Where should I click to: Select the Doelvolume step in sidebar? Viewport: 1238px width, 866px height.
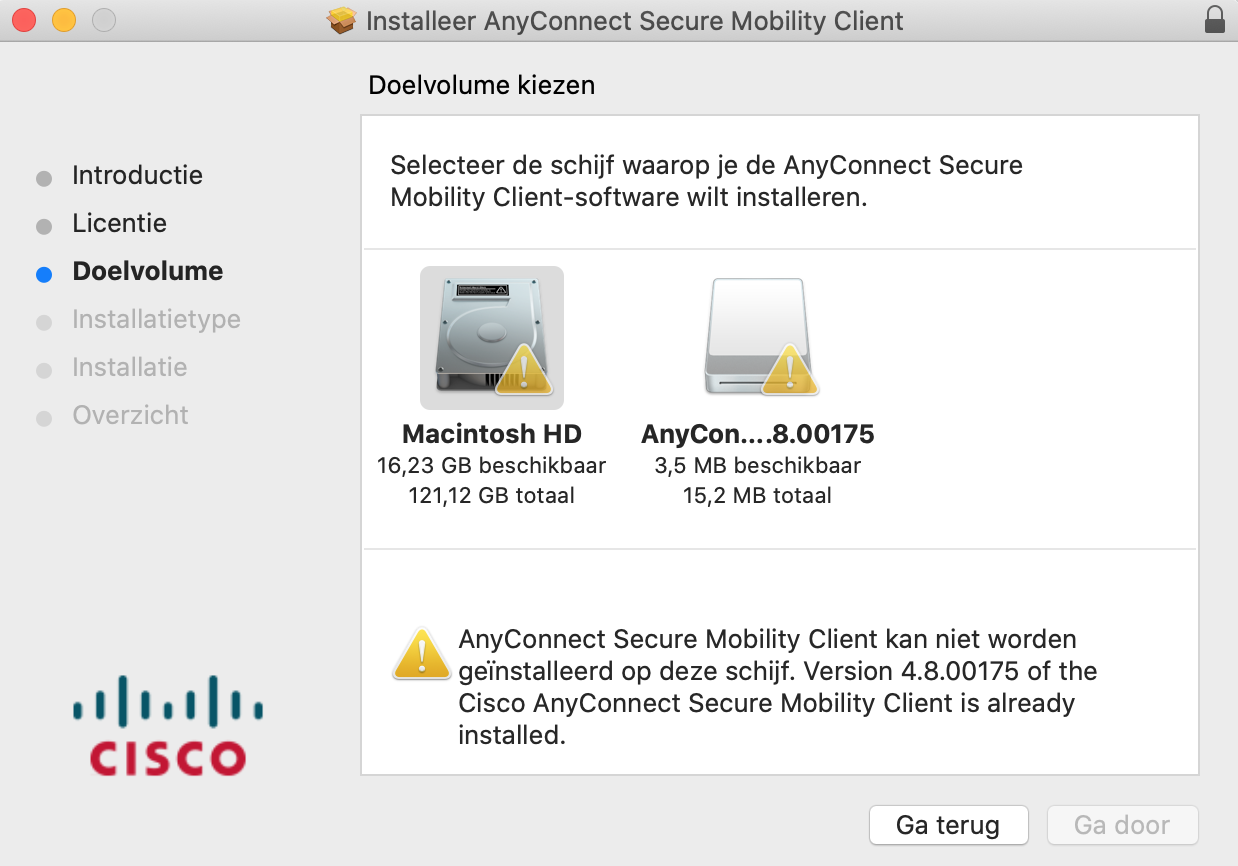point(147,272)
